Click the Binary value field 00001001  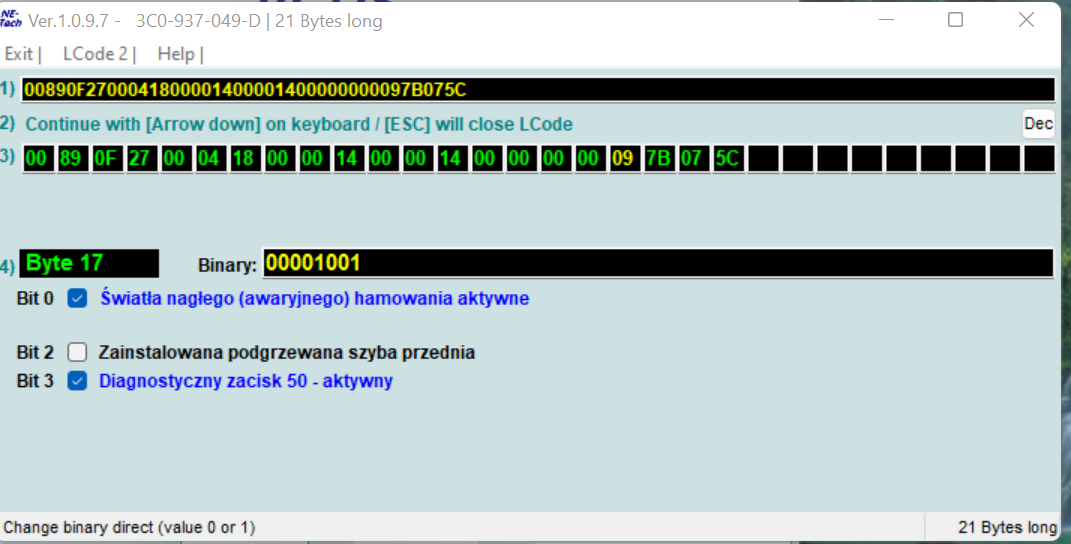coord(658,263)
